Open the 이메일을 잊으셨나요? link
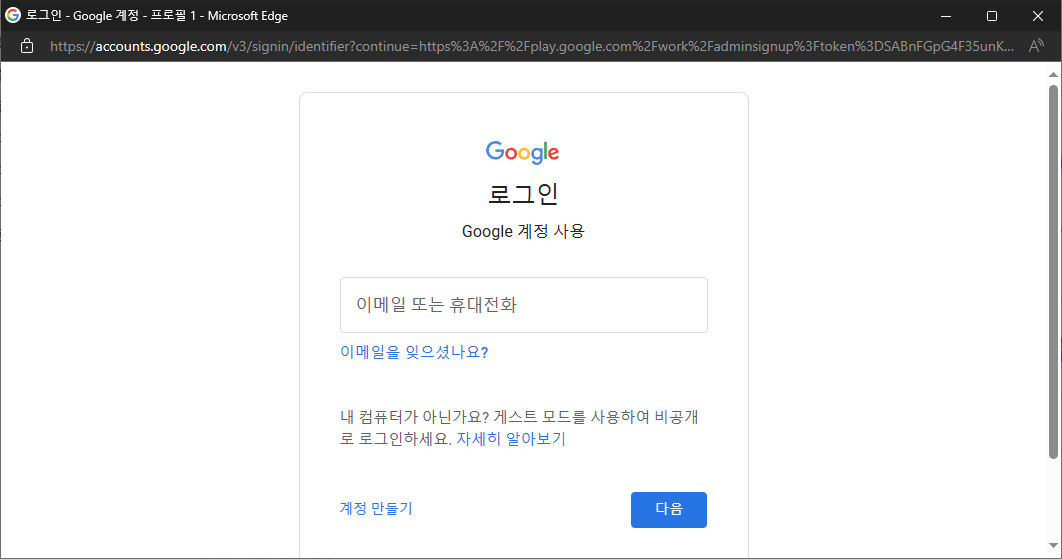 (x=414, y=352)
